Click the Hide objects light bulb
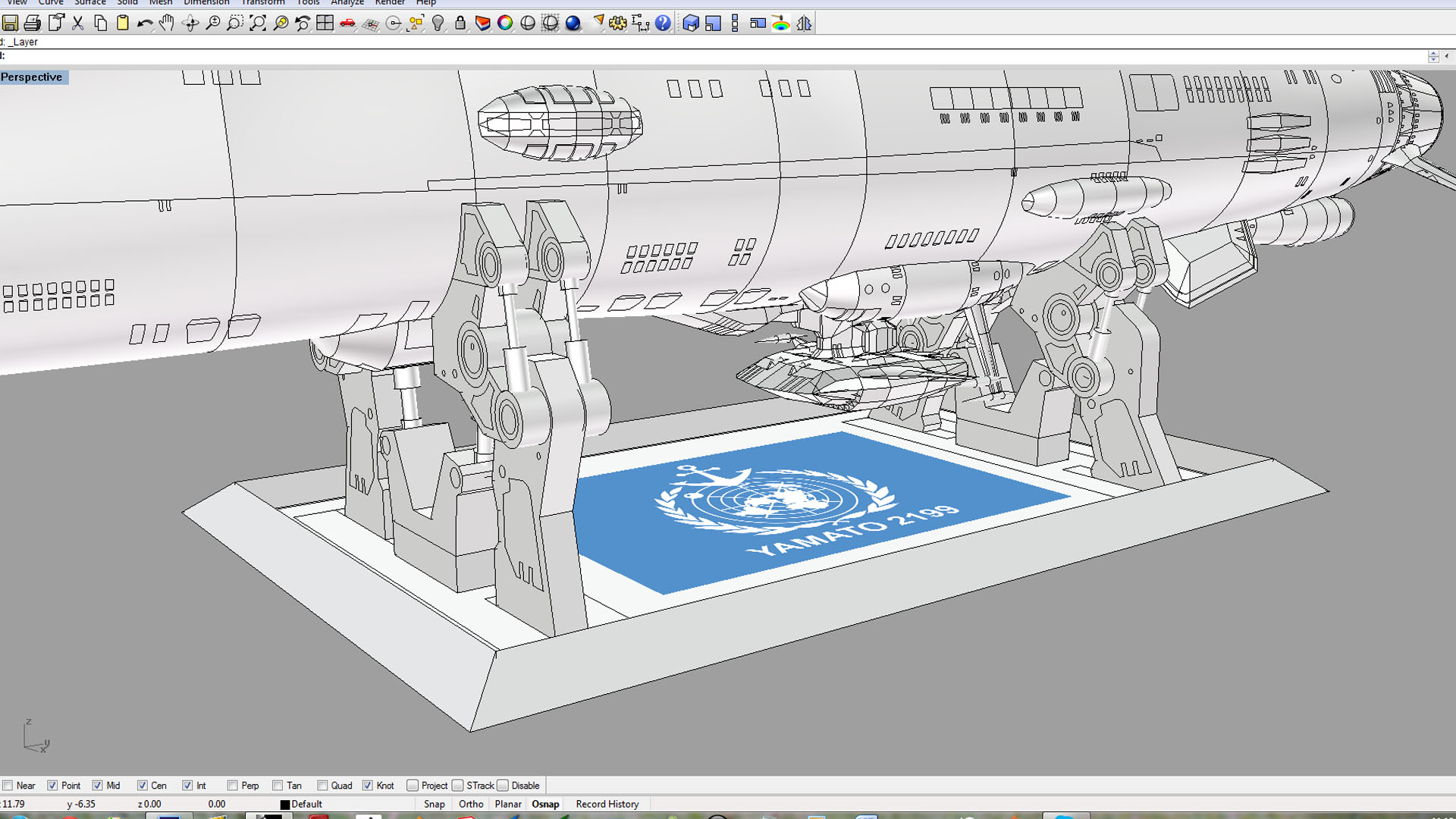Viewport: 1456px width, 819px height. [438, 24]
